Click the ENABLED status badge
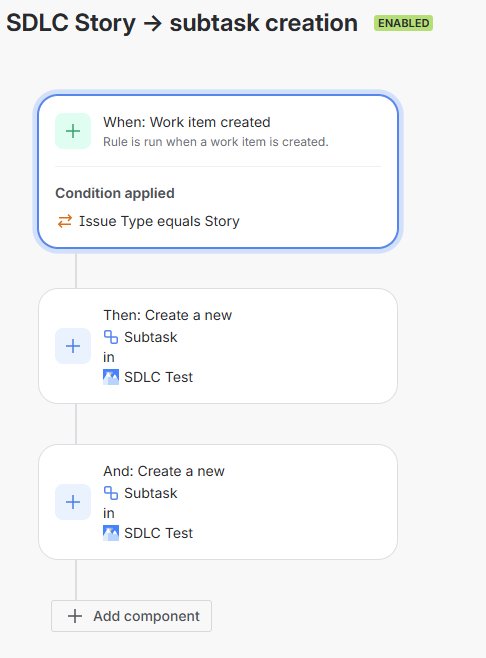 point(403,23)
